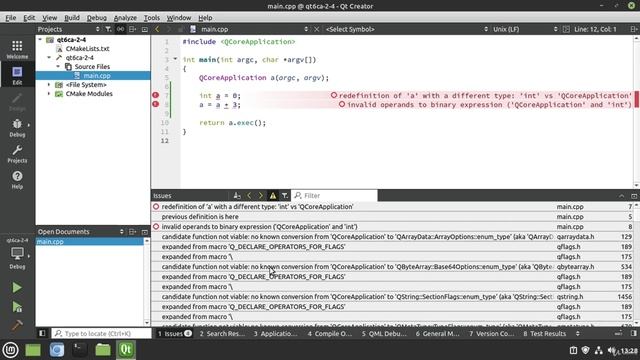Screen dimensions: 640x360
Task: Switch to Application Output pane
Action: [x=276, y=333]
